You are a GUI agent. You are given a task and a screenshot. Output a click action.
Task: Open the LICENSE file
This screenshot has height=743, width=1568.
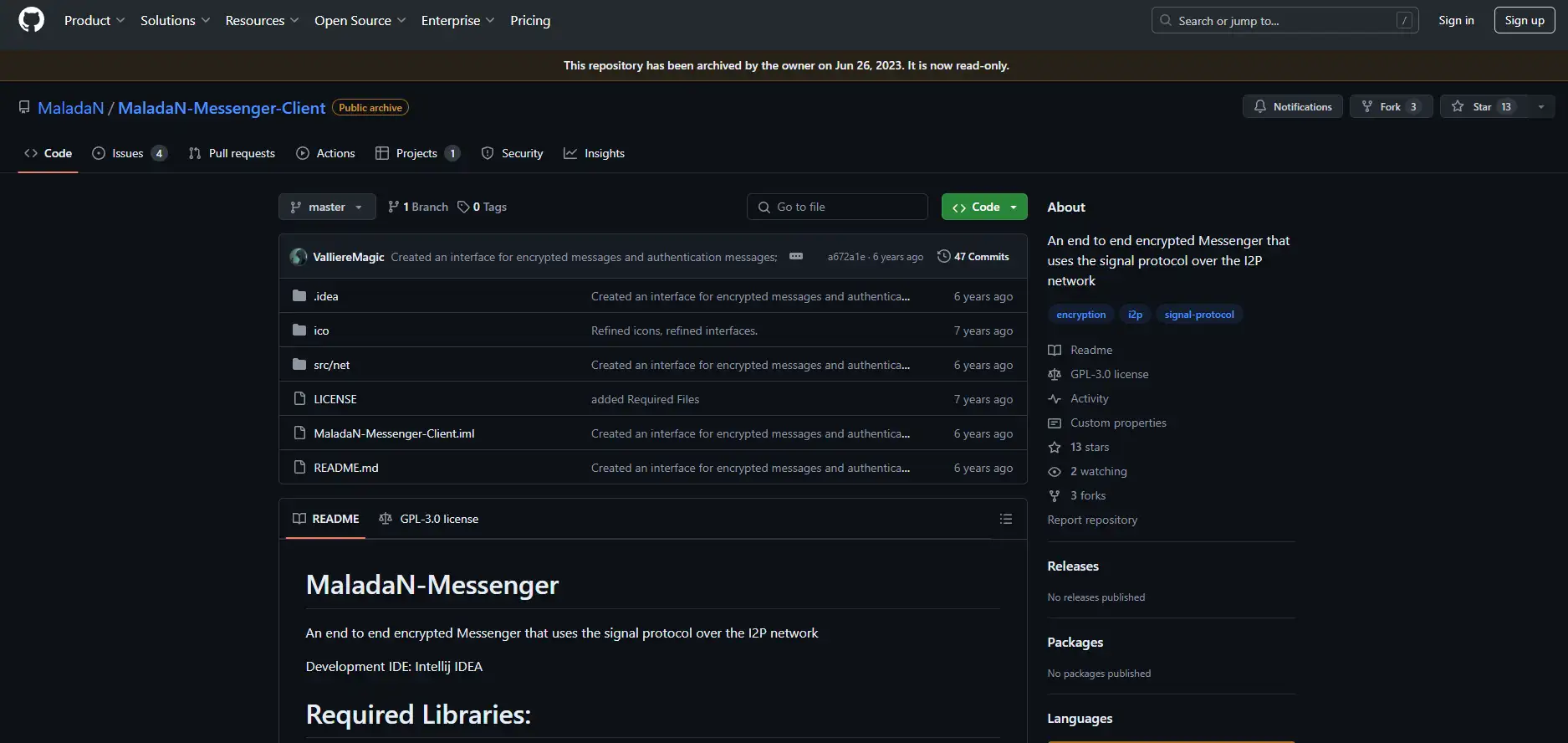click(x=335, y=399)
